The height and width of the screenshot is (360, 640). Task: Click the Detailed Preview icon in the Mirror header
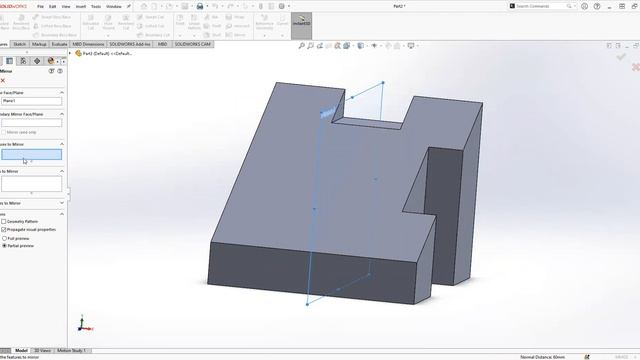click(x=51, y=71)
